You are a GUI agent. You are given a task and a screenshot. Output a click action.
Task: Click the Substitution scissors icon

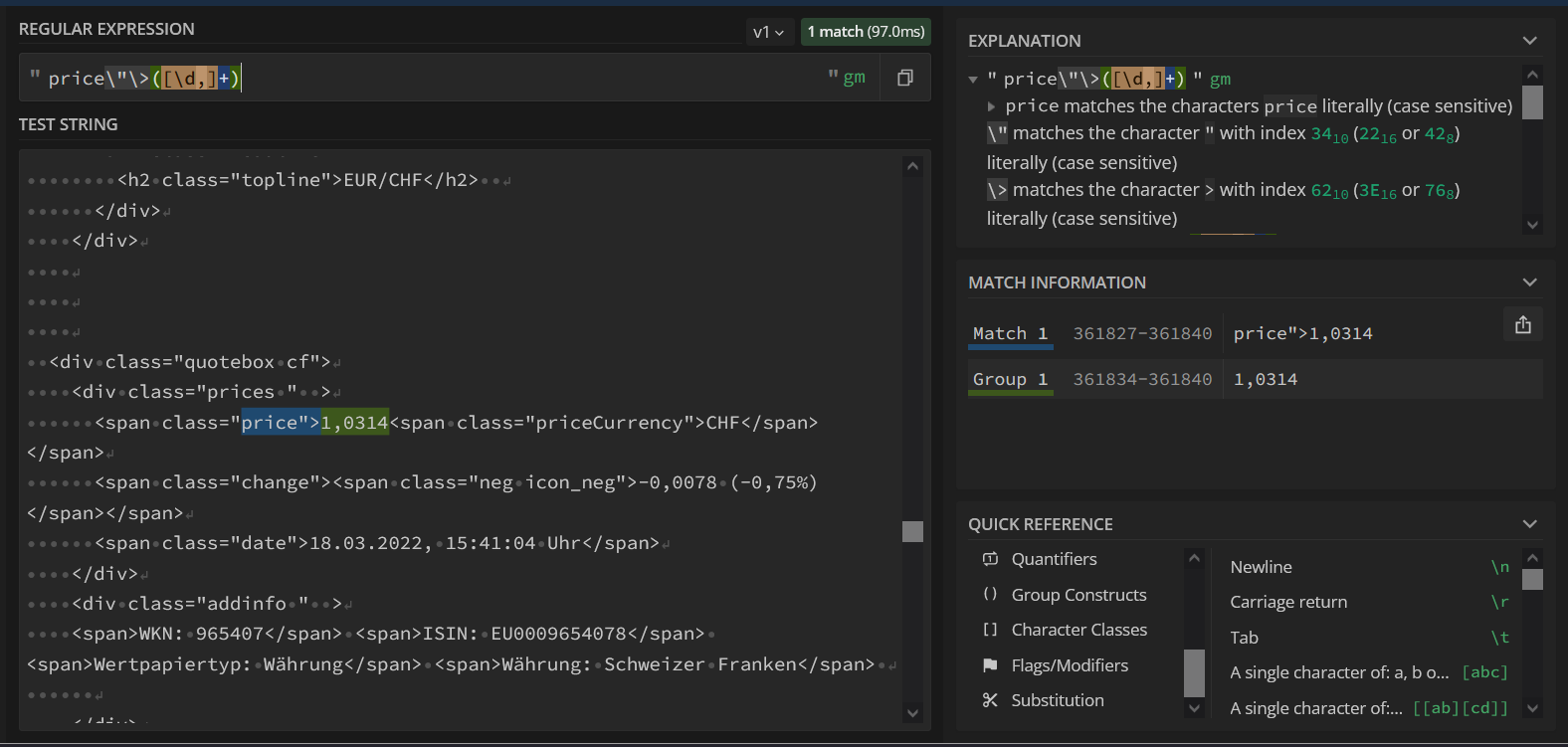[x=990, y=700]
